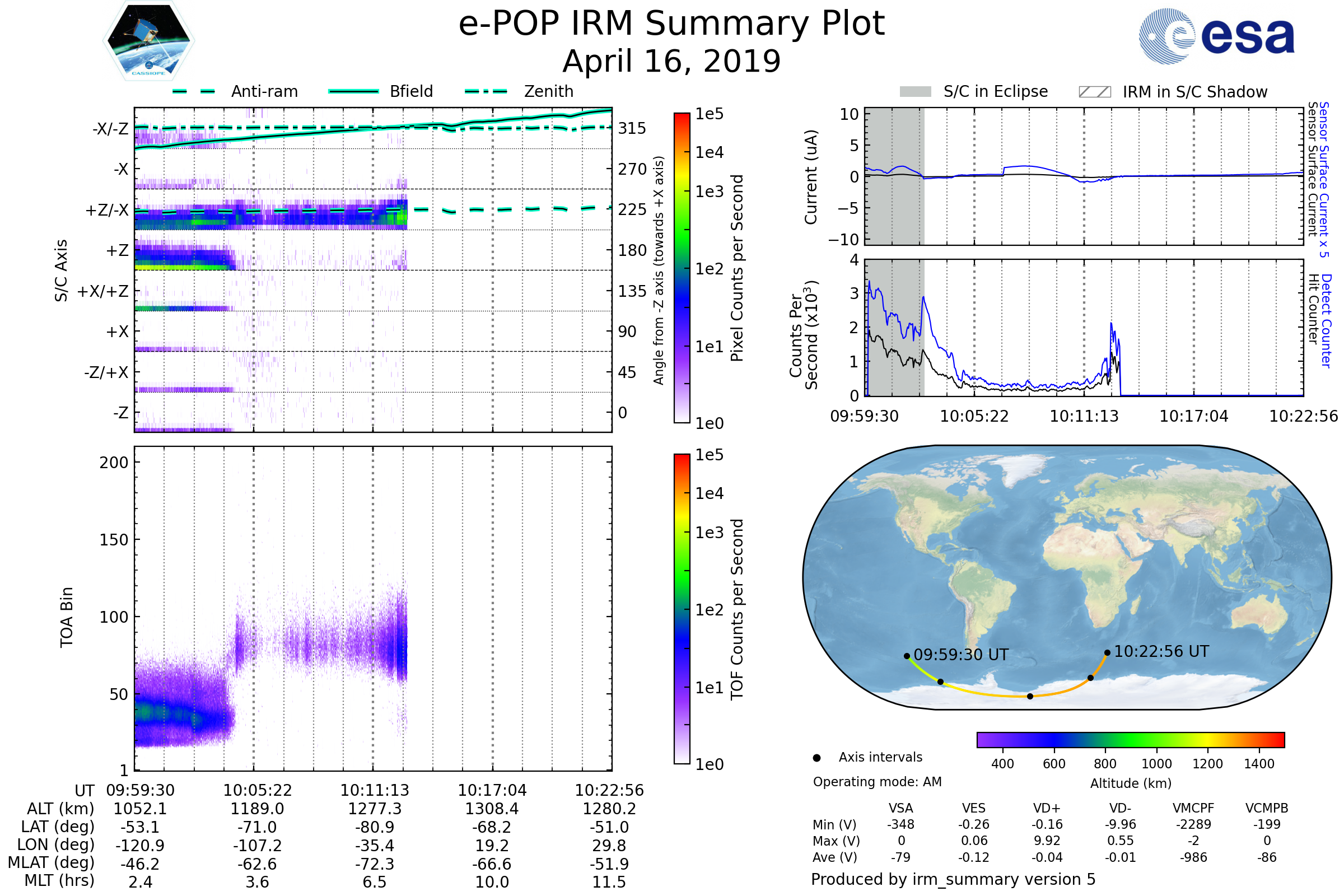Click the CASSIOPE satellite mission logo

pos(148,41)
